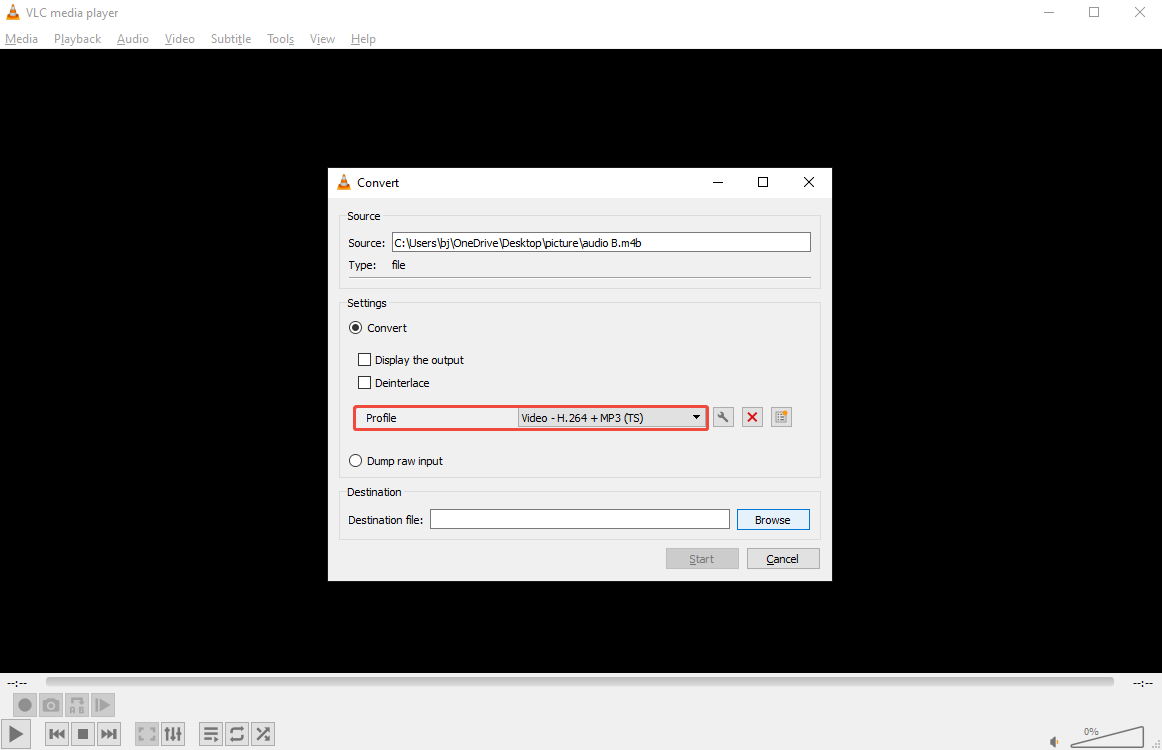Click the Browse button
The height and width of the screenshot is (750, 1162).
click(x=773, y=520)
